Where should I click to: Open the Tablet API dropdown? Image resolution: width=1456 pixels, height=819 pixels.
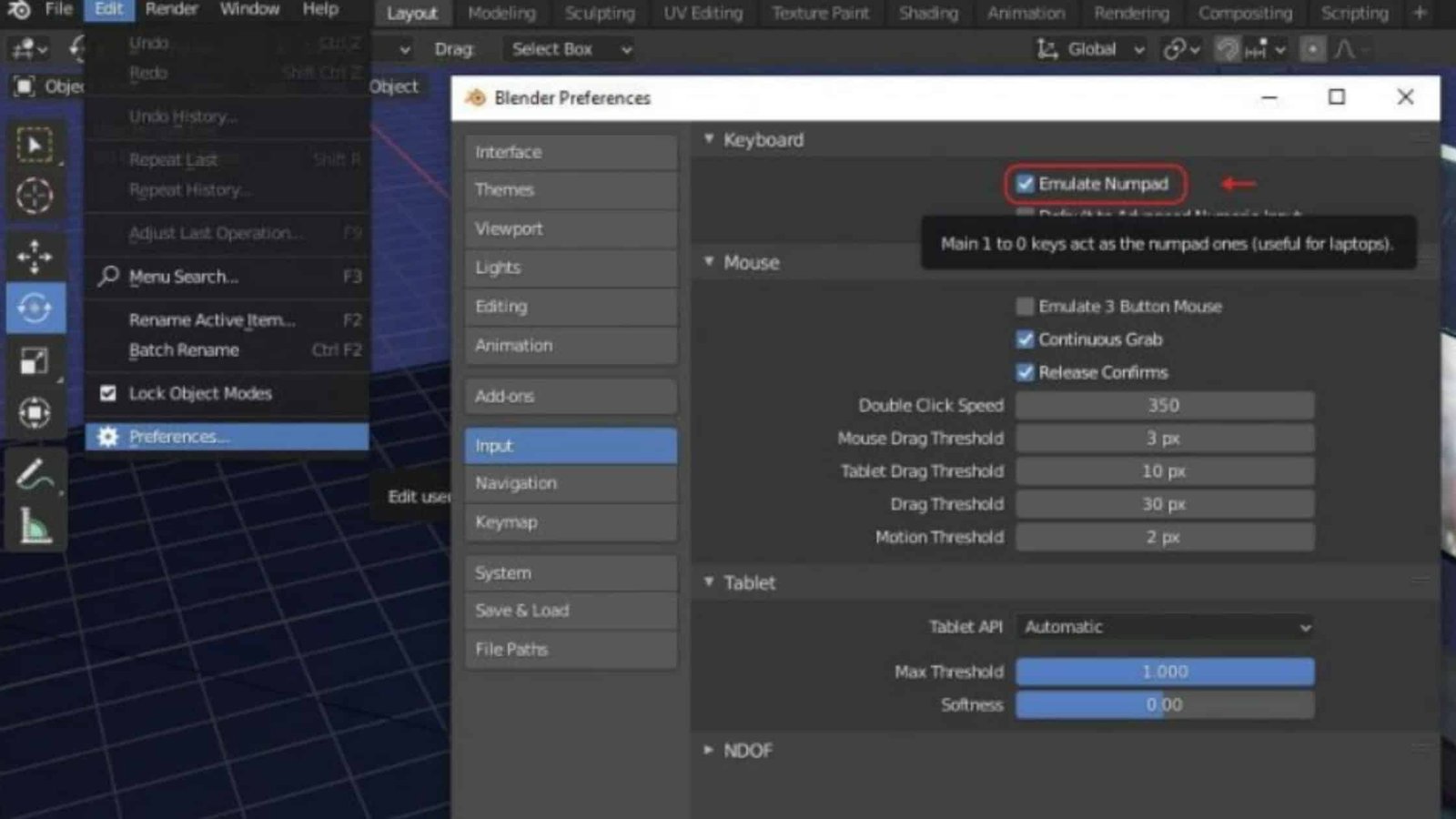(x=1165, y=627)
